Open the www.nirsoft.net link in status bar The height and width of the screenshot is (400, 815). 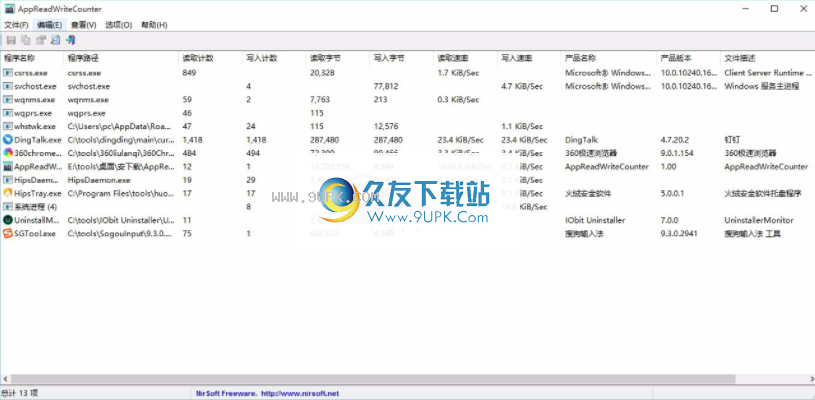point(300,393)
